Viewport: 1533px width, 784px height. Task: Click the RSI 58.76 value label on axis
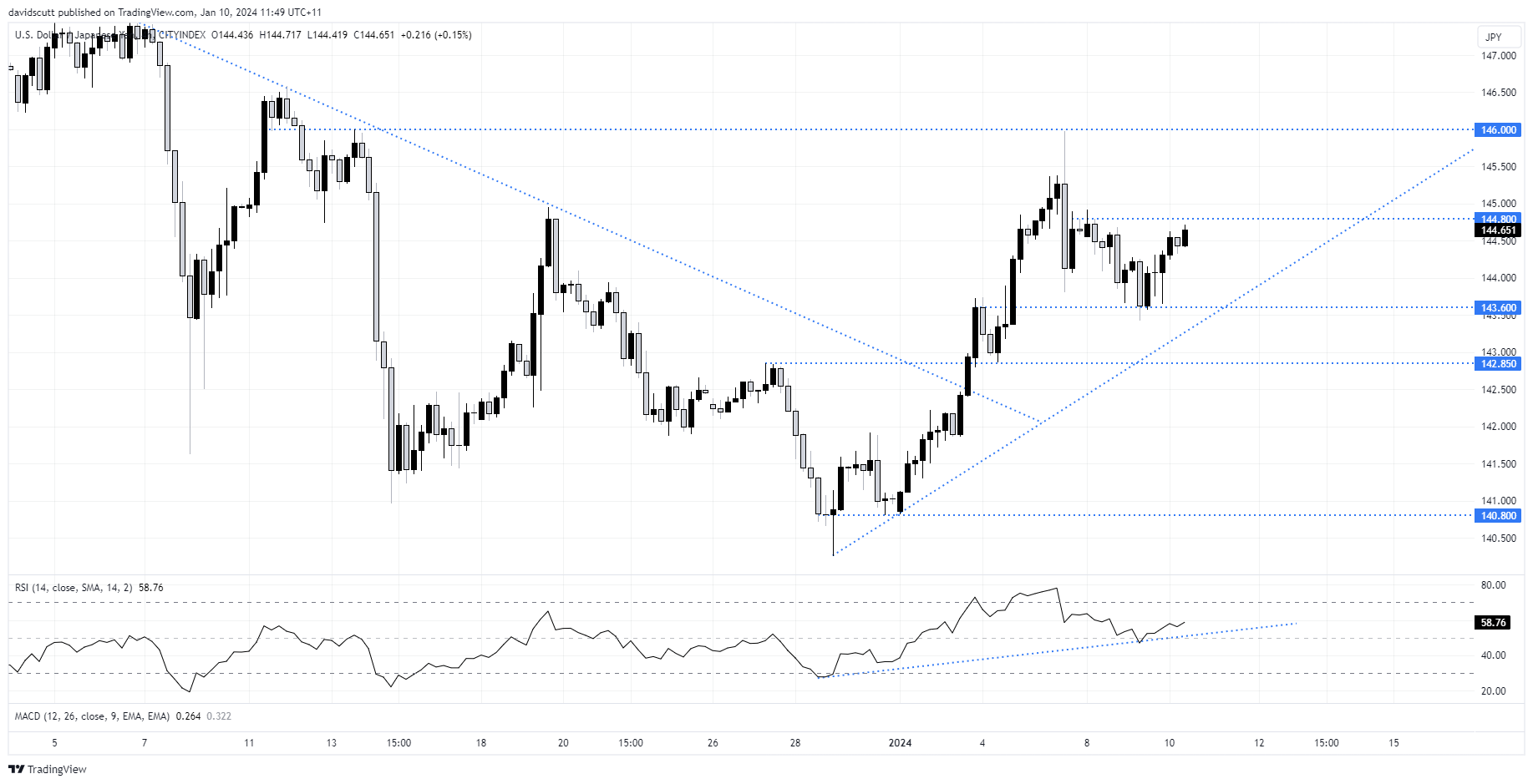(1493, 623)
